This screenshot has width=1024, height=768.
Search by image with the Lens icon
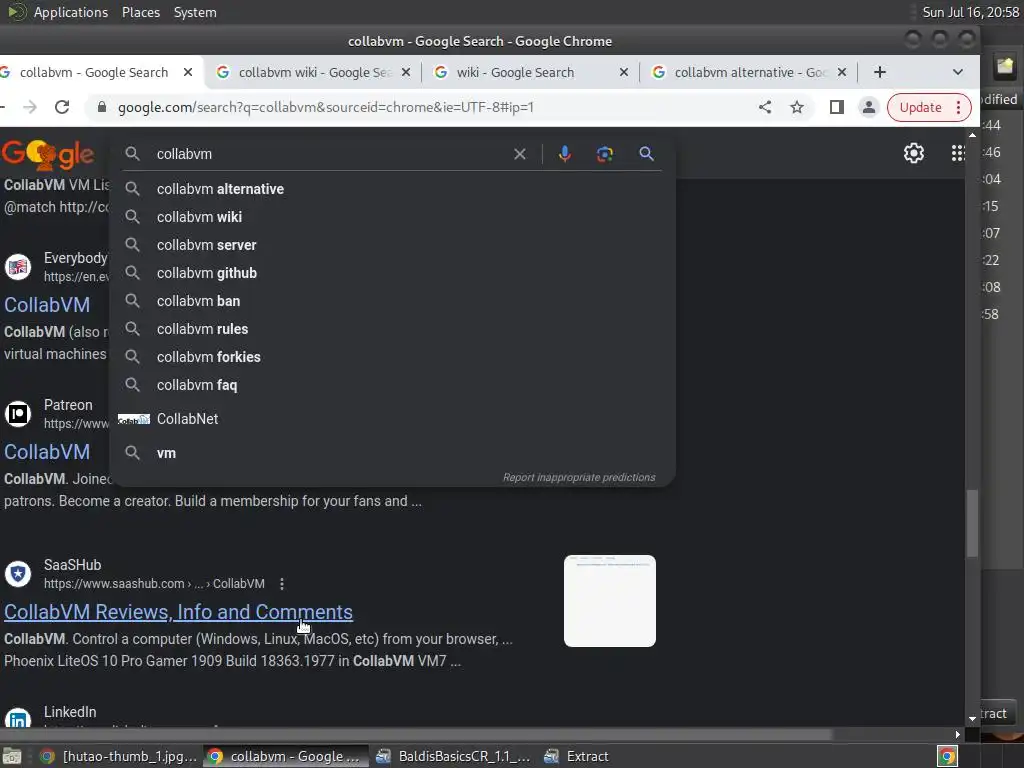coord(605,154)
